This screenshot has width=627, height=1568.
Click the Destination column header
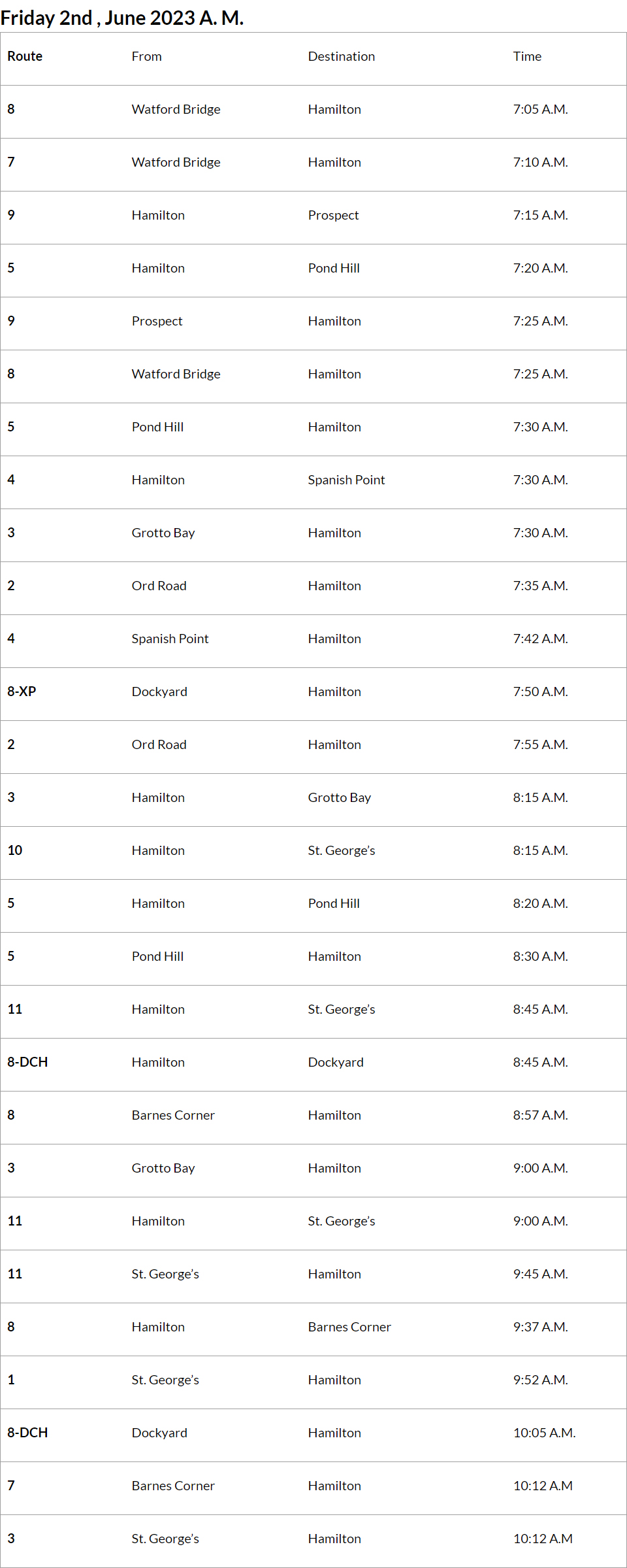pos(341,57)
